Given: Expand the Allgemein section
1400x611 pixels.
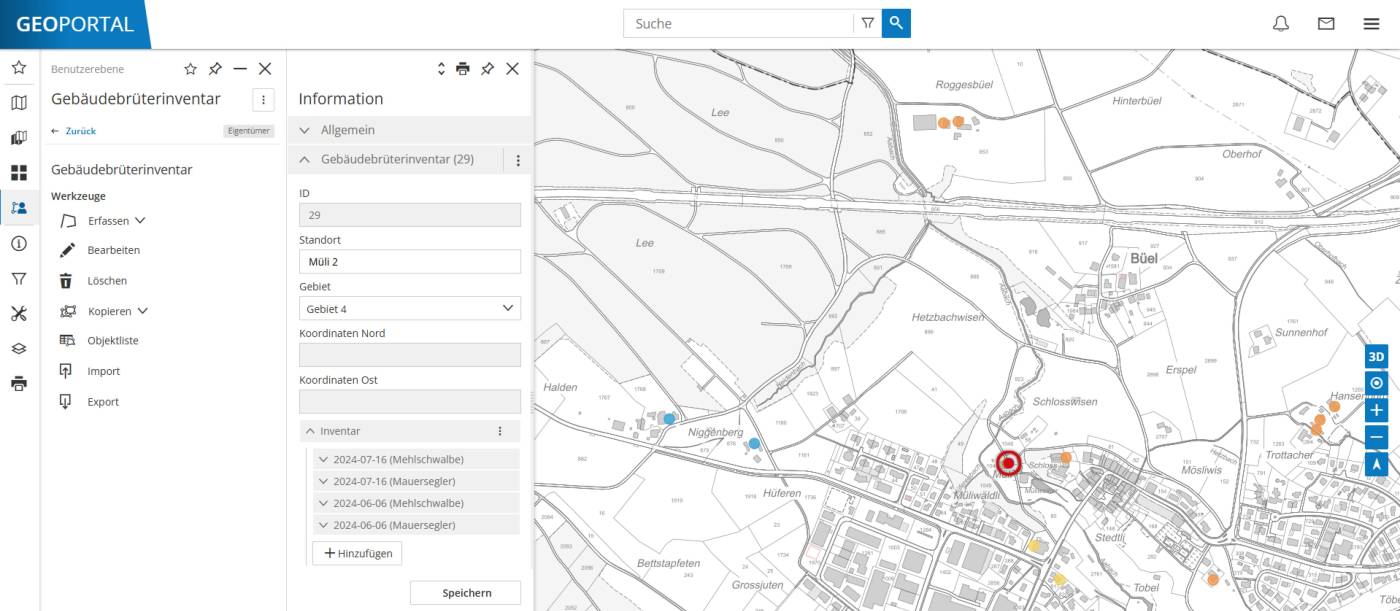Looking at the screenshot, I should pyautogui.click(x=305, y=130).
